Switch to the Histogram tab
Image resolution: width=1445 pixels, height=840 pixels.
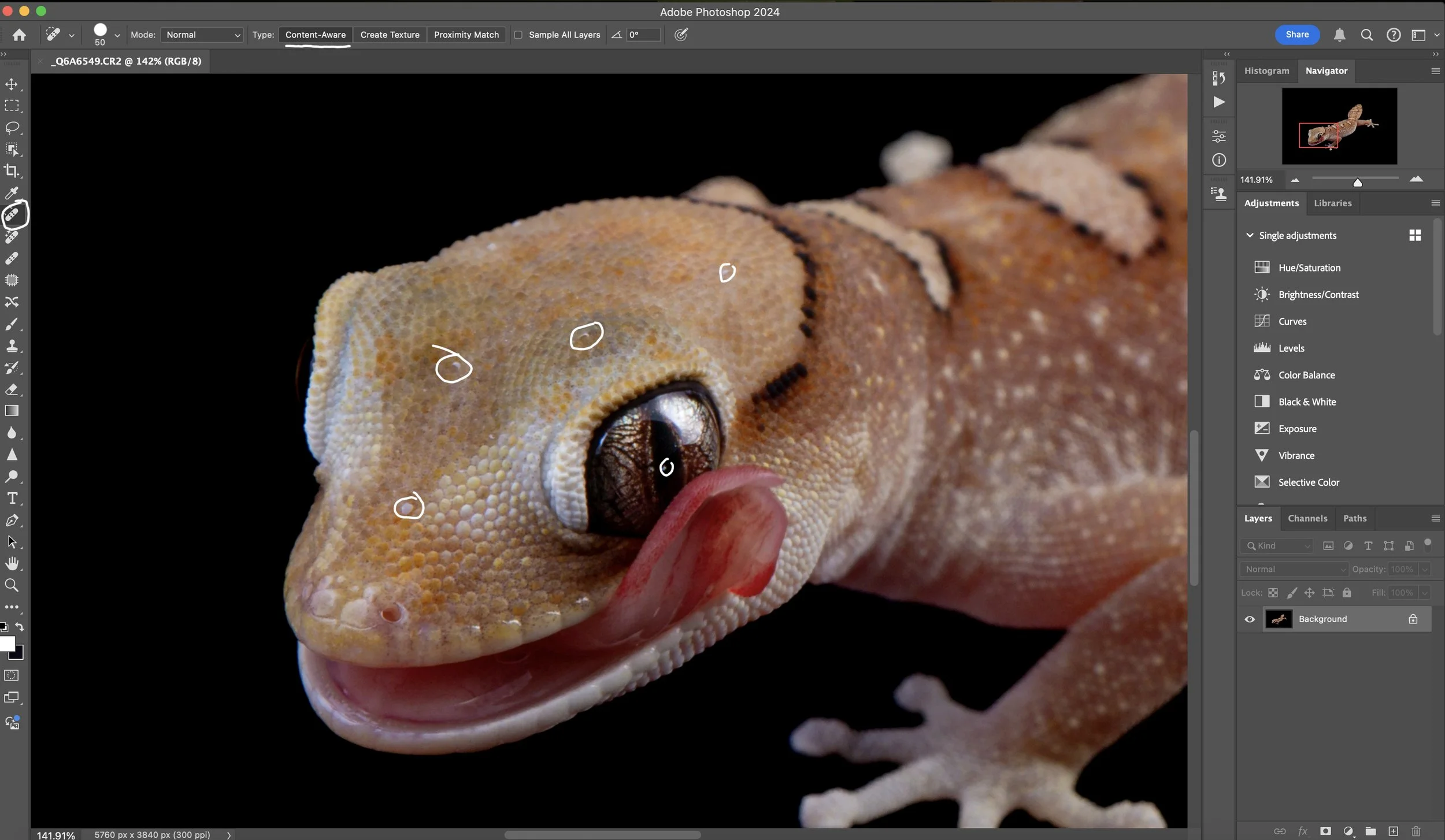coord(1266,70)
